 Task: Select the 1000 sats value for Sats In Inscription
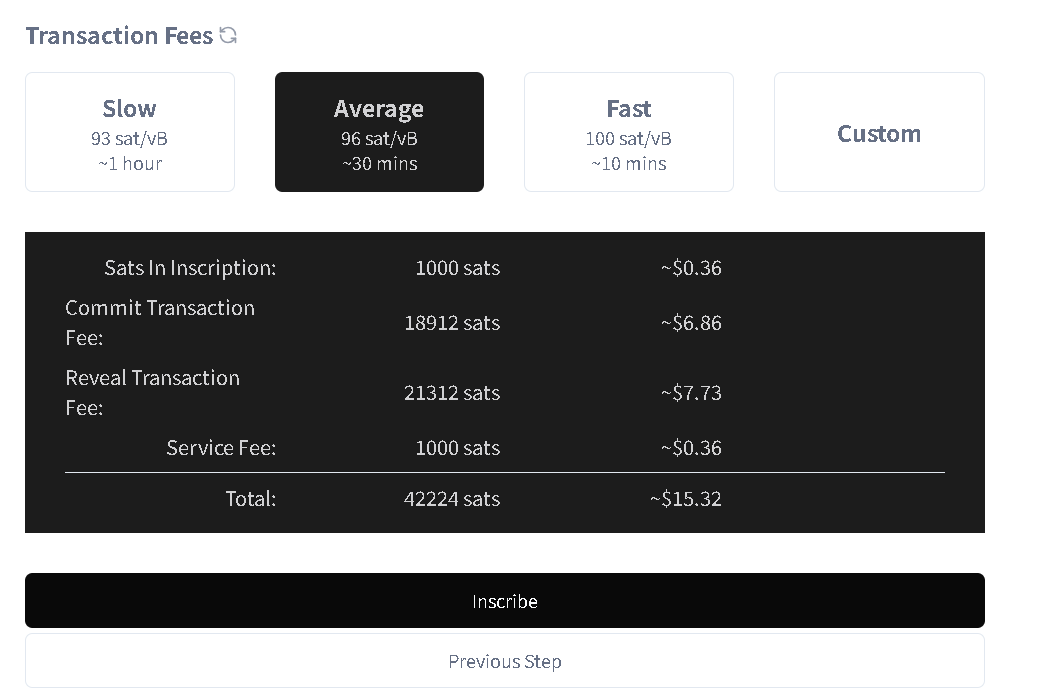(457, 268)
